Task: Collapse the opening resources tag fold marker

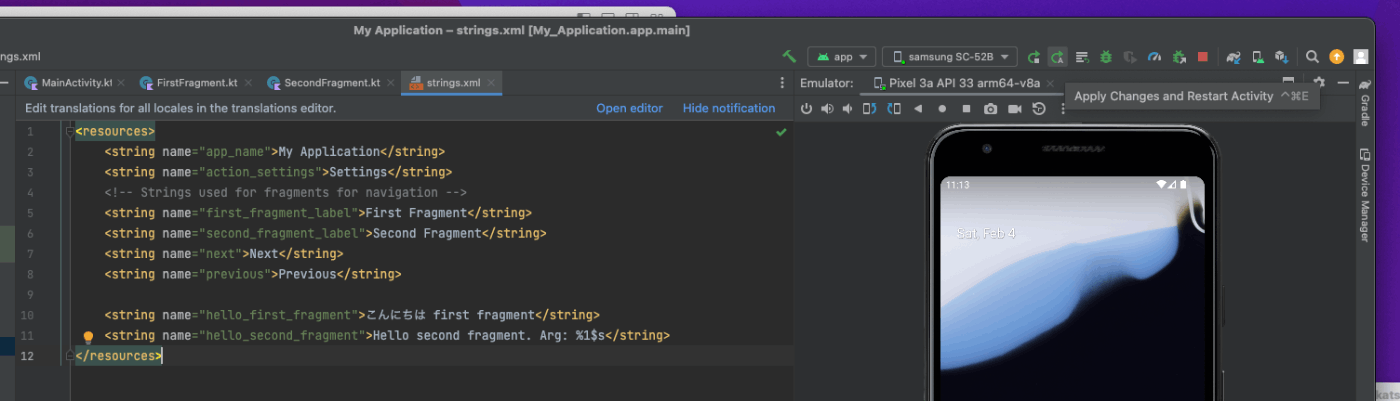Action: click(x=68, y=131)
